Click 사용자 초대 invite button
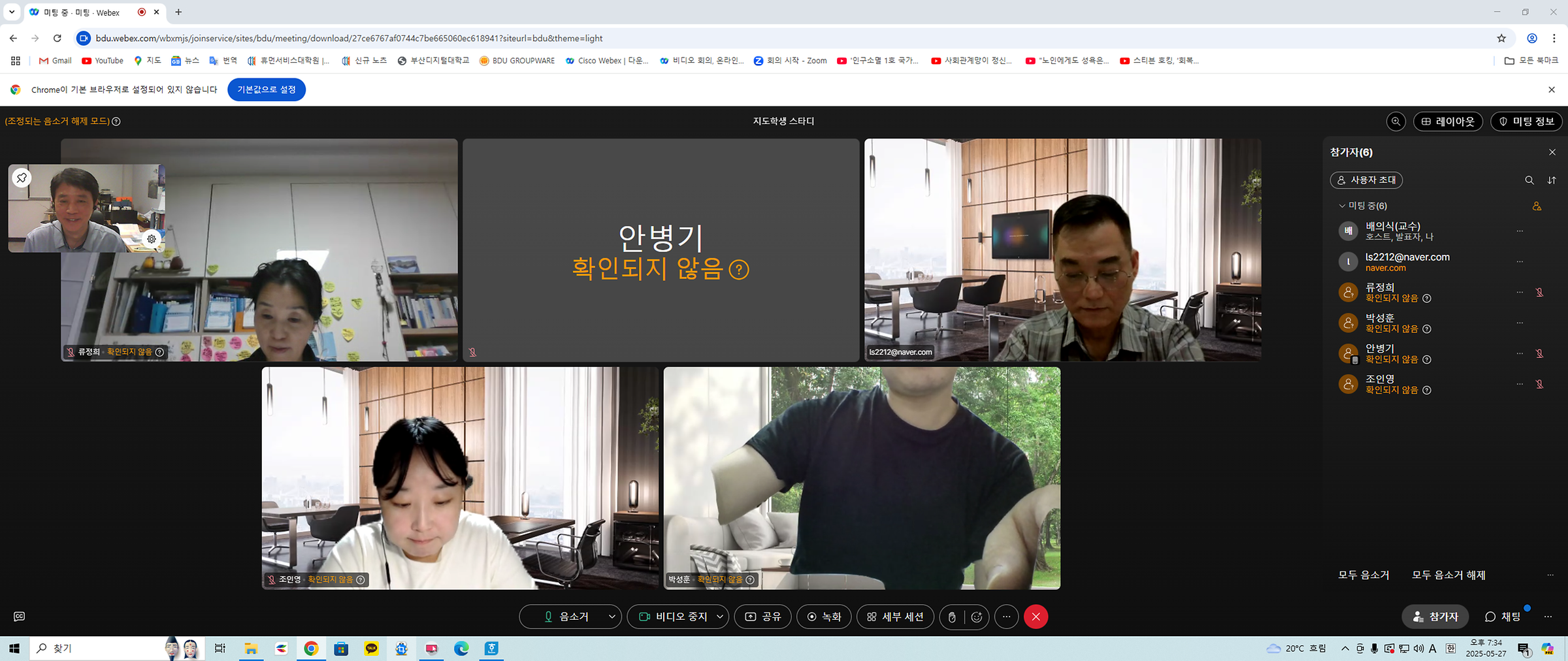The height and width of the screenshot is (661, 1568). 1366,180
